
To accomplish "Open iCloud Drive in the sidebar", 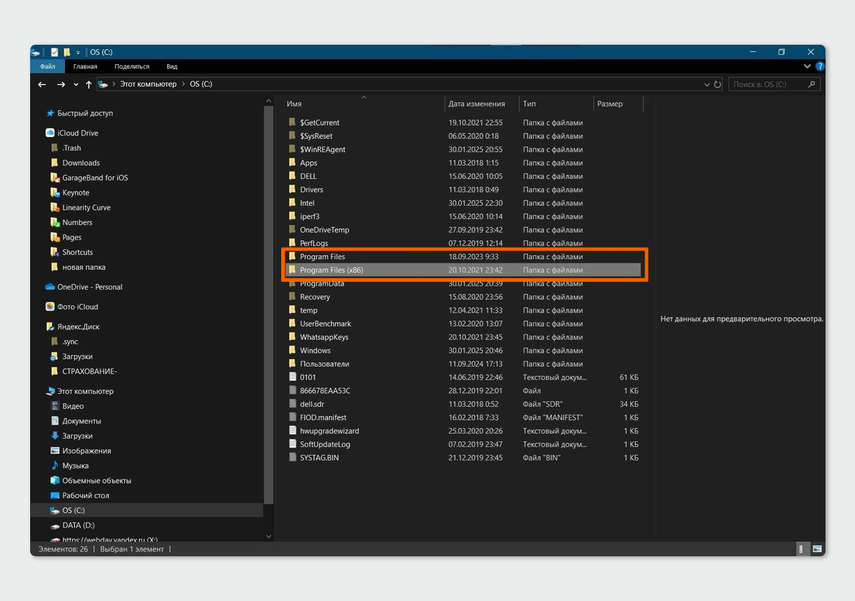I will (x=79, y=133).
